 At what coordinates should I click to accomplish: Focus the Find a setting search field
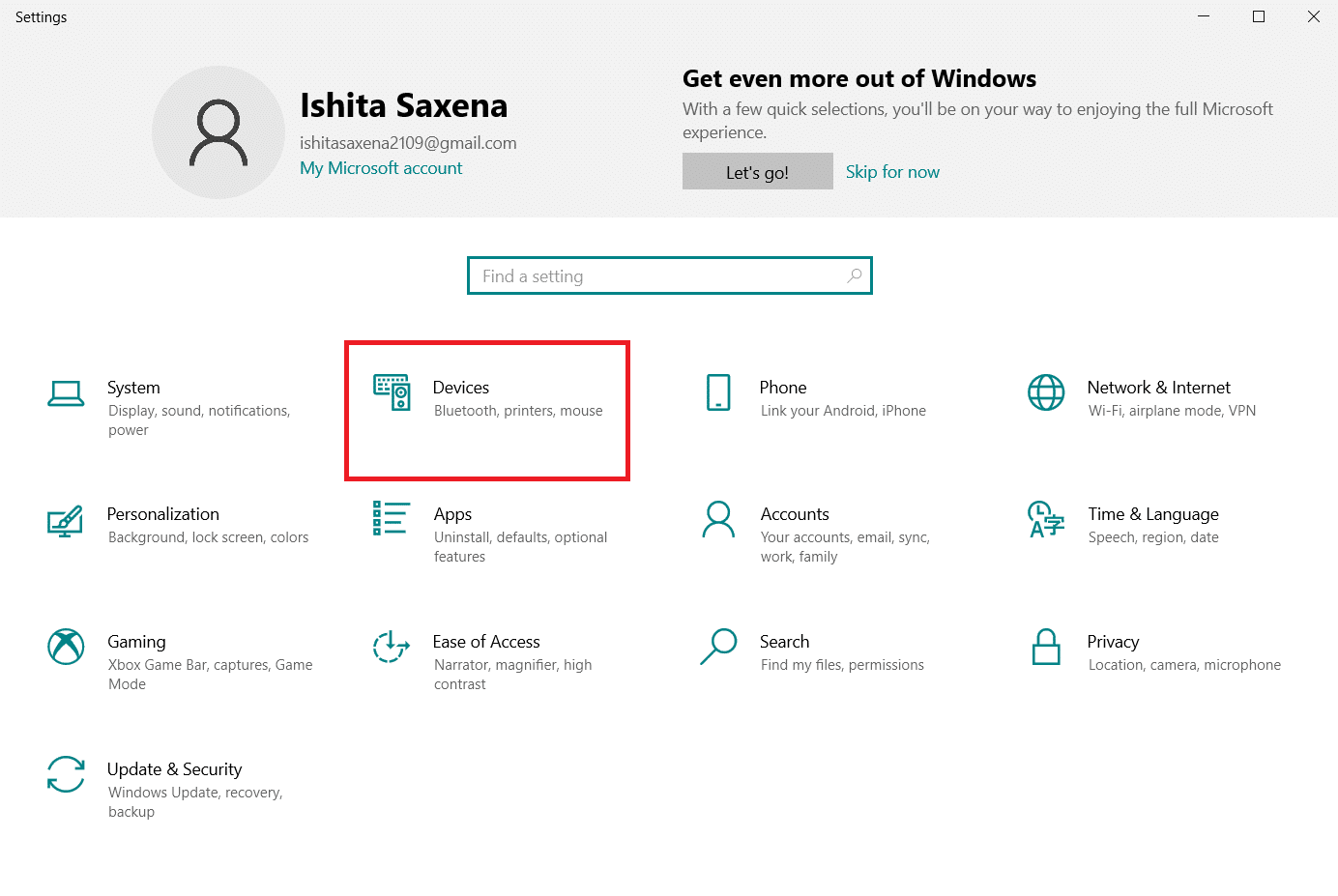pos(670,275)
